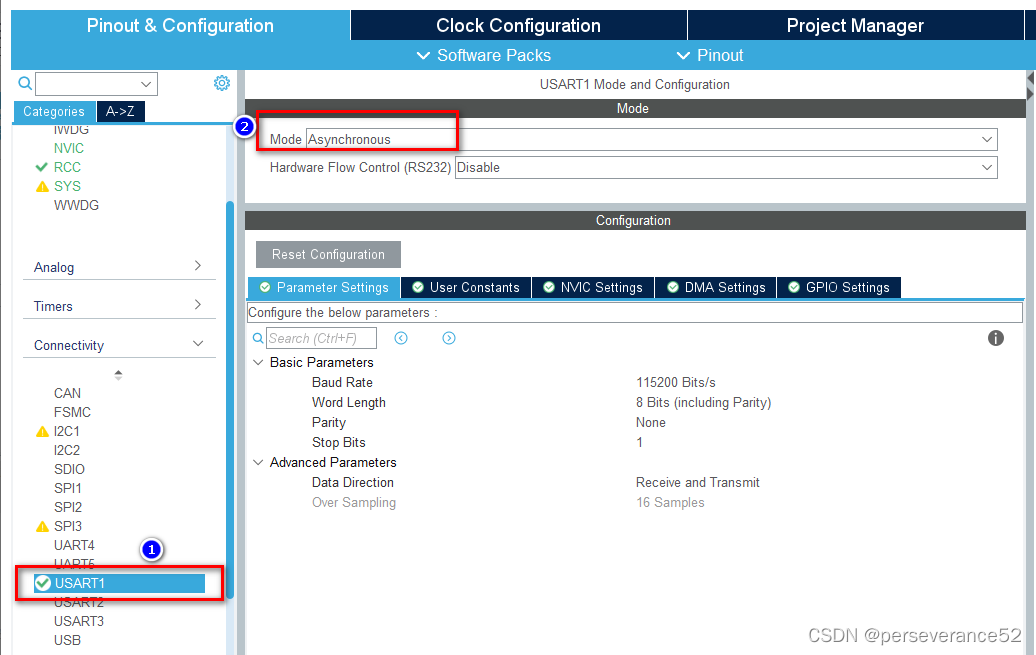
Task: Select SDIO under Connectivity
Action: pyautogui.click(x=69, y=469)
